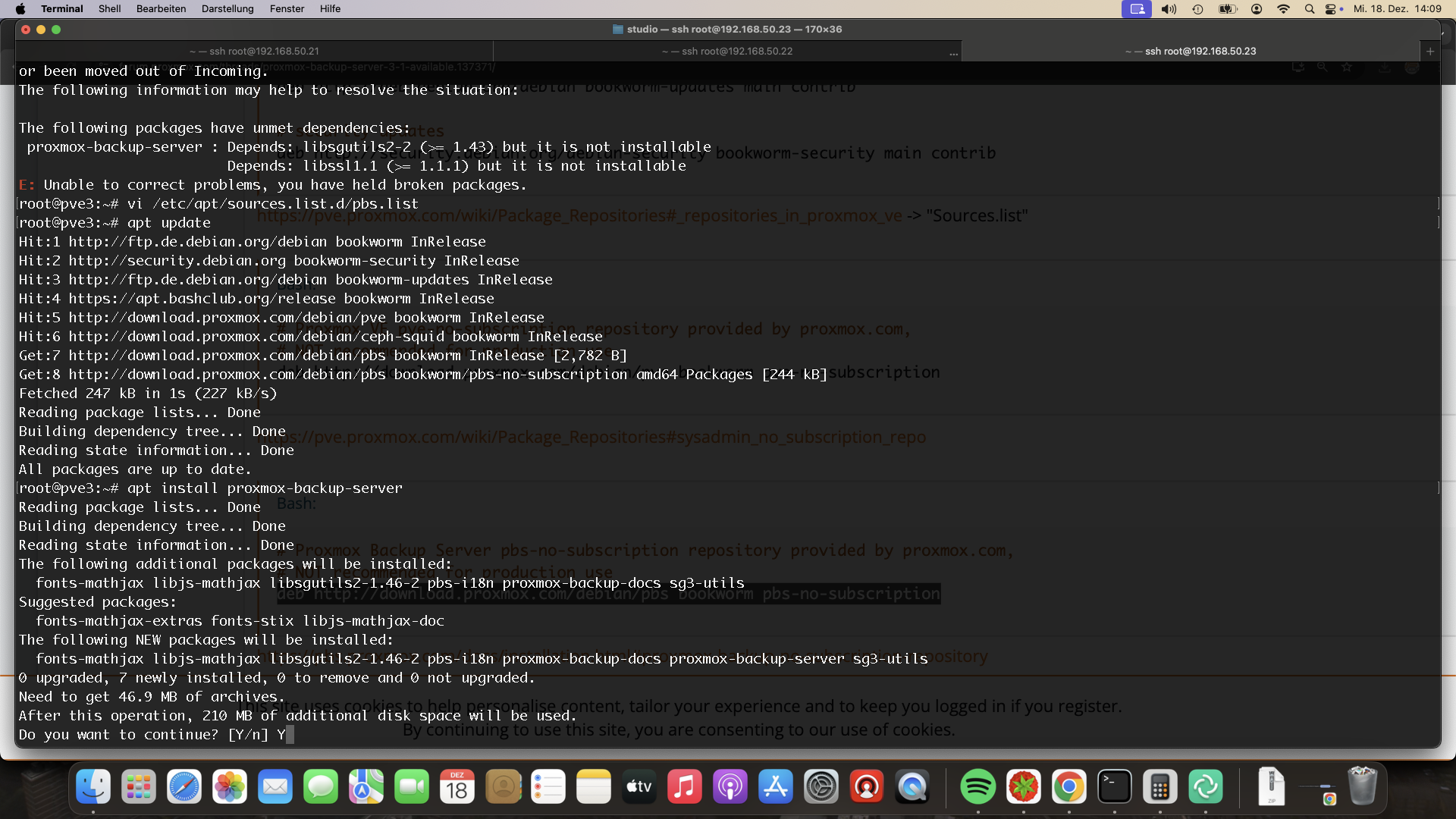The image size is (1456, 819).
Task: Click the battery status icon
Action: [1227, 8]
